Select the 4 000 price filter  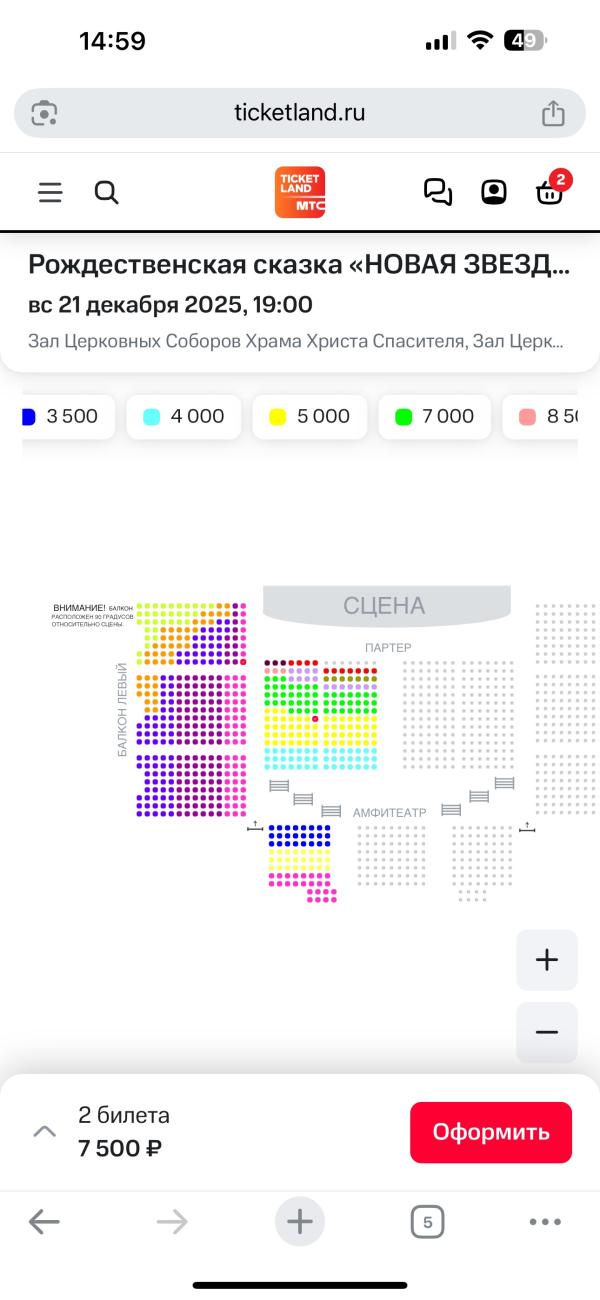[184, 417]
